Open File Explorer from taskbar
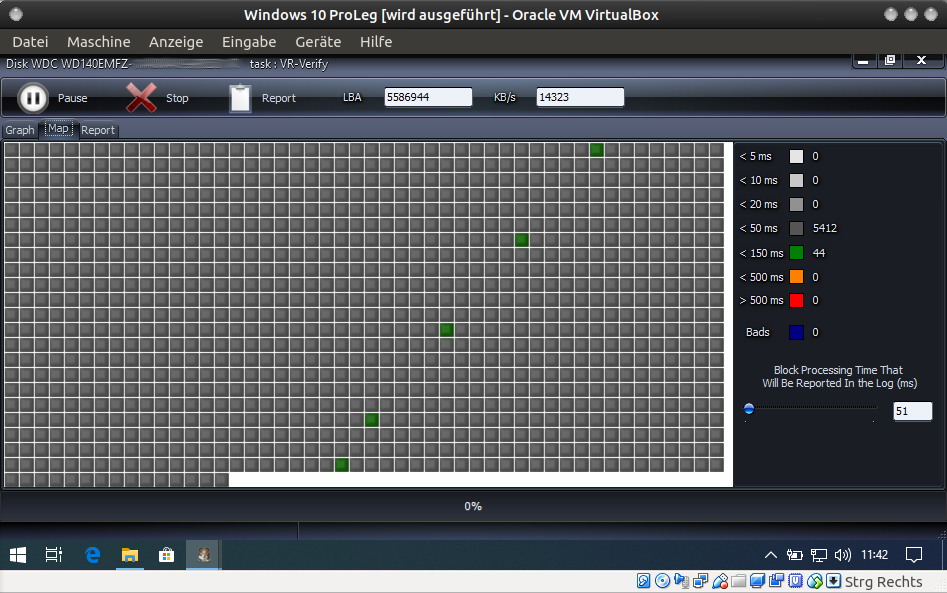 [x=130, y=555]
